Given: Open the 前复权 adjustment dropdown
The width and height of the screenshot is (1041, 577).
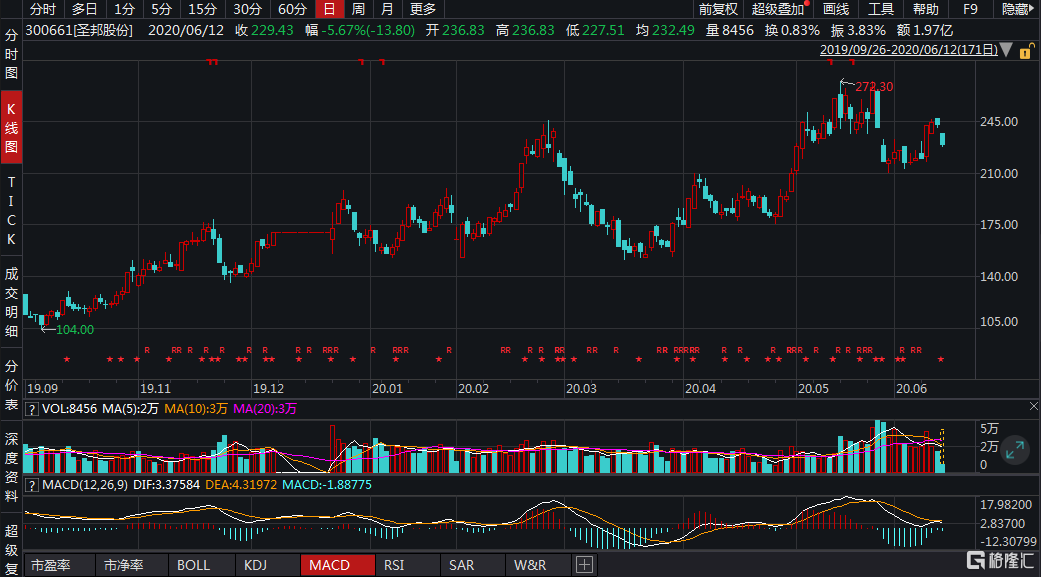Looking at the screenshot, I should [718, 9].
